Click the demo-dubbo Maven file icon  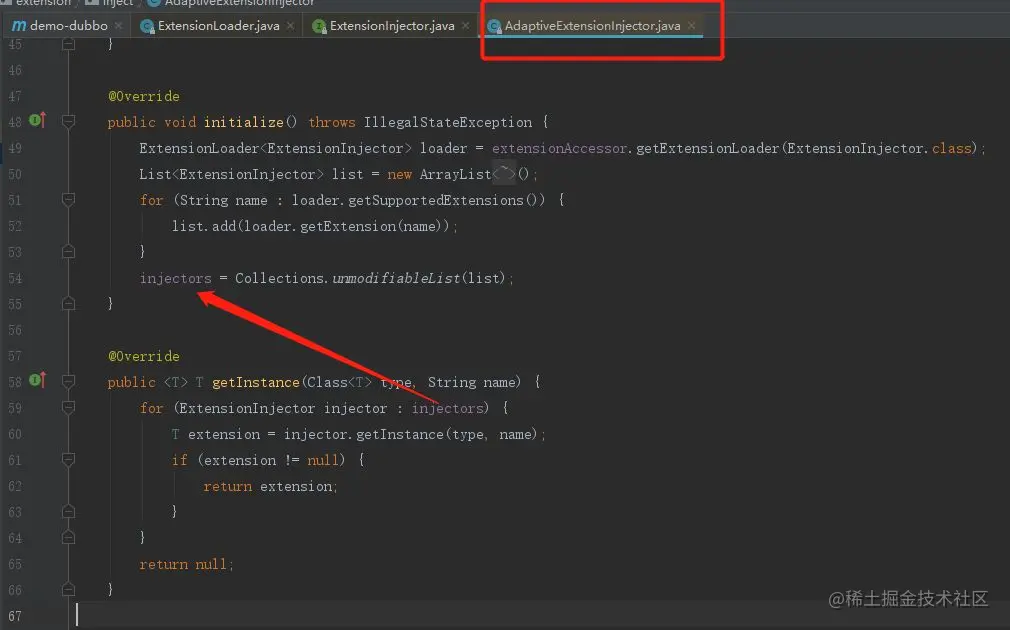[x=19, y=26]
